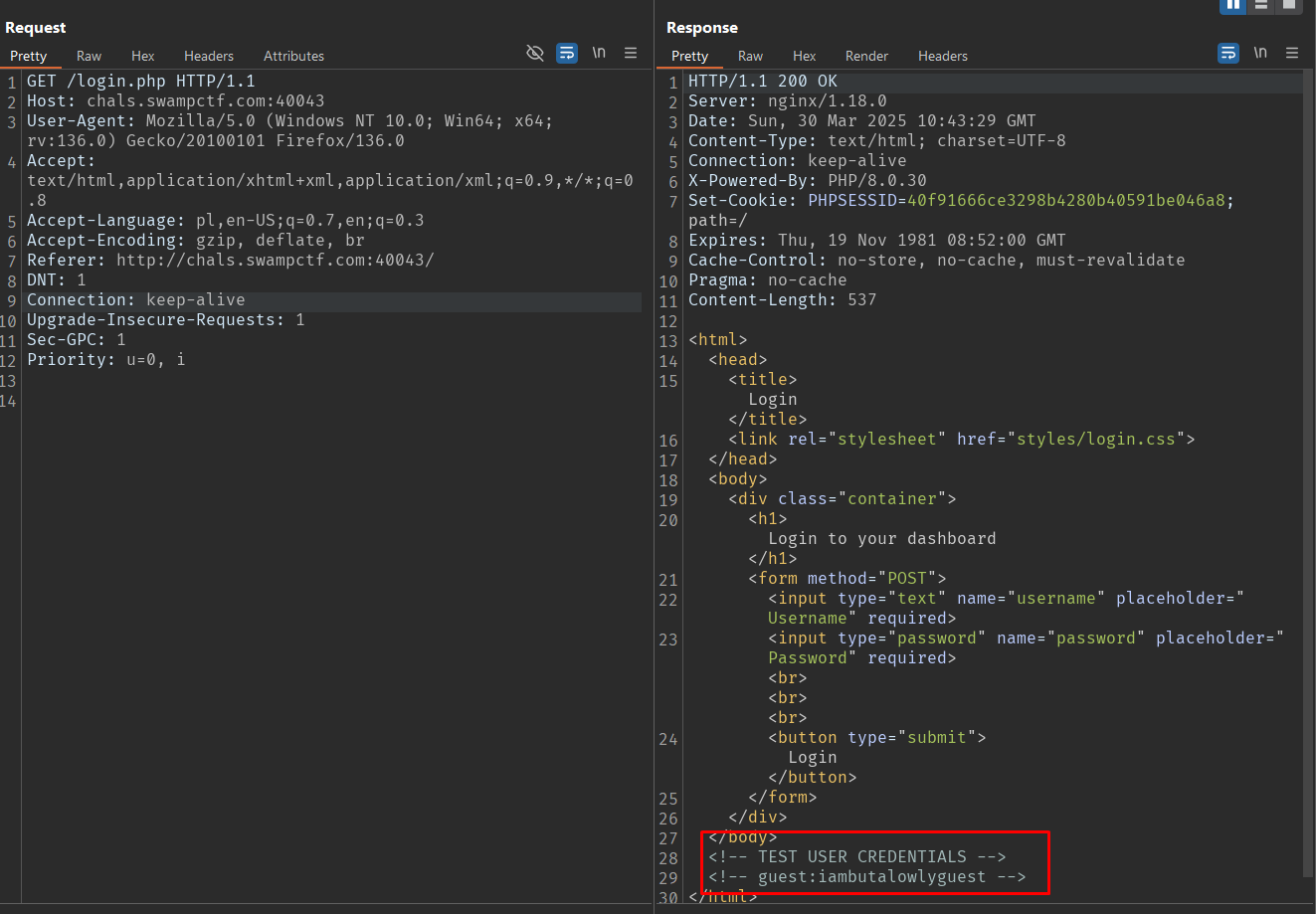Toggle word wrap in the Response panel
This screenshot has height=914, width=1316.
click(x=1228, y=53)
